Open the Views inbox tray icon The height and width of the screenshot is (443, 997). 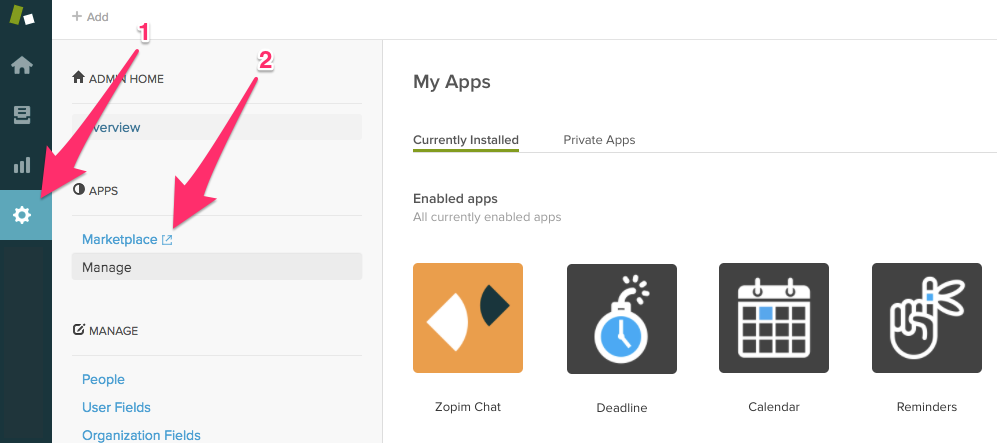click(22, 115)
